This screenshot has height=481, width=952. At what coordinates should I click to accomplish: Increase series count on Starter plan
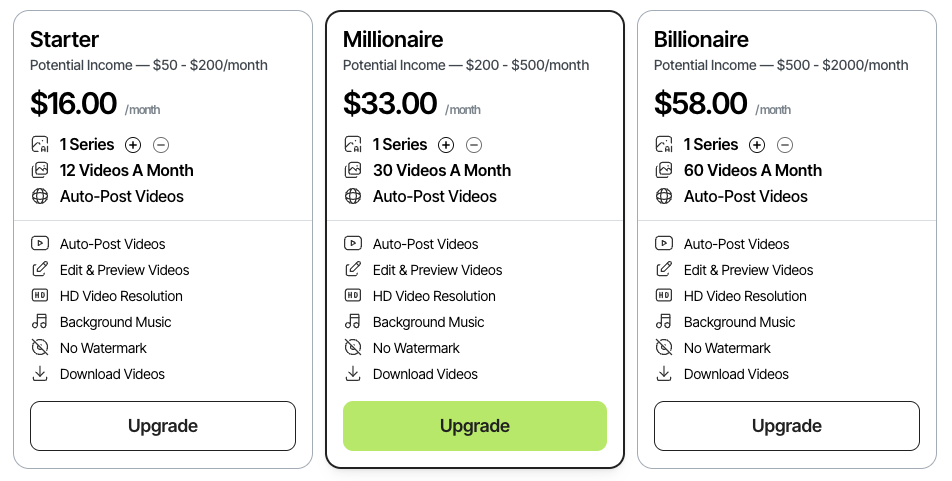[x=133, y=145]
